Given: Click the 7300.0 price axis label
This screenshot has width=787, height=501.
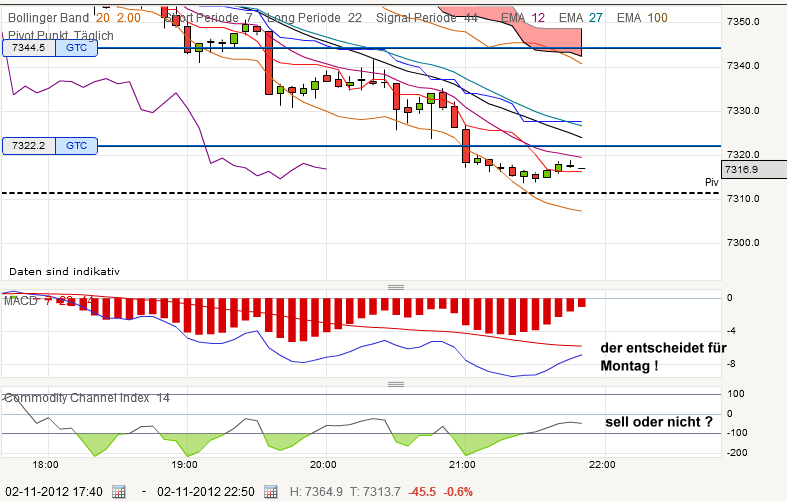Looking at the screenshot, I should coord(743,242).
